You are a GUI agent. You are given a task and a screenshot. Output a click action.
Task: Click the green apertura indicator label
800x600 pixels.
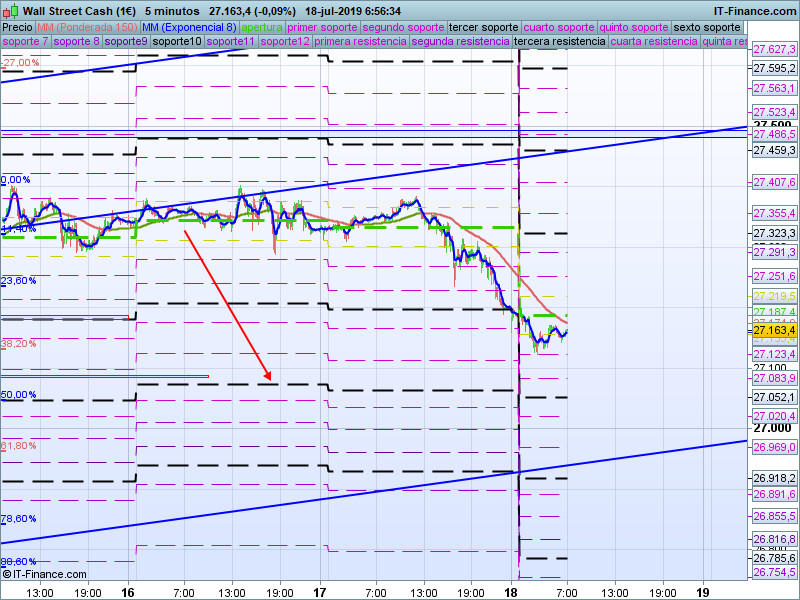tap(262, 27)
